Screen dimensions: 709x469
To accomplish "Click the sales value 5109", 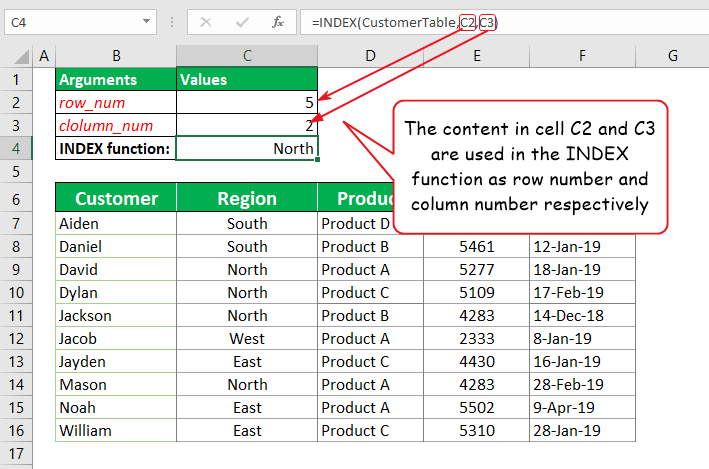I will click(x=477, y=293).
